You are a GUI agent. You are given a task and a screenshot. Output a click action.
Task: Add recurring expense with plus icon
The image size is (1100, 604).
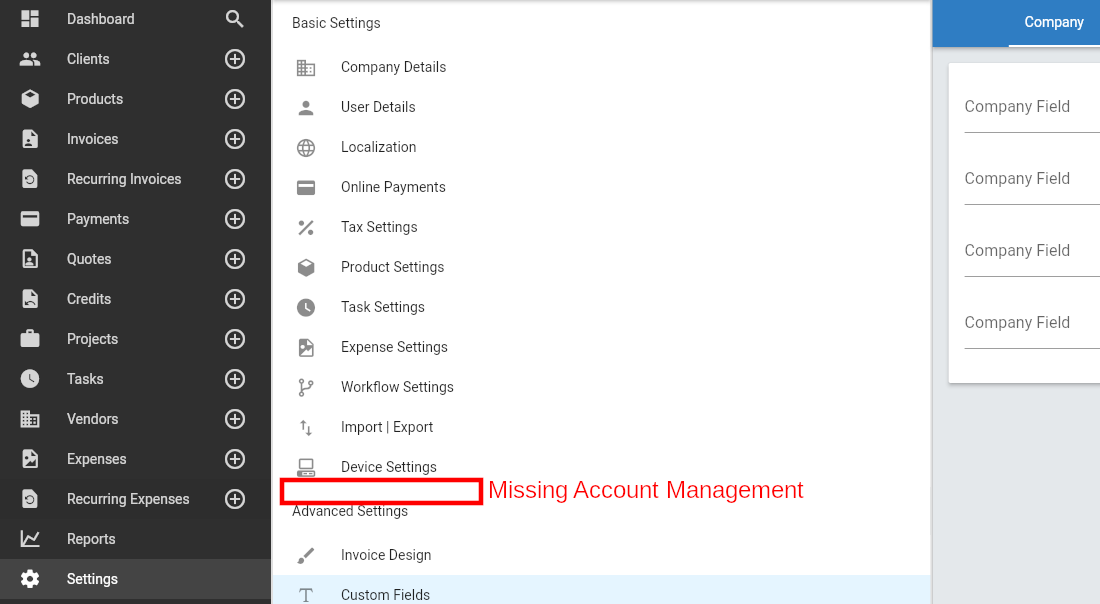pos(234,499)
